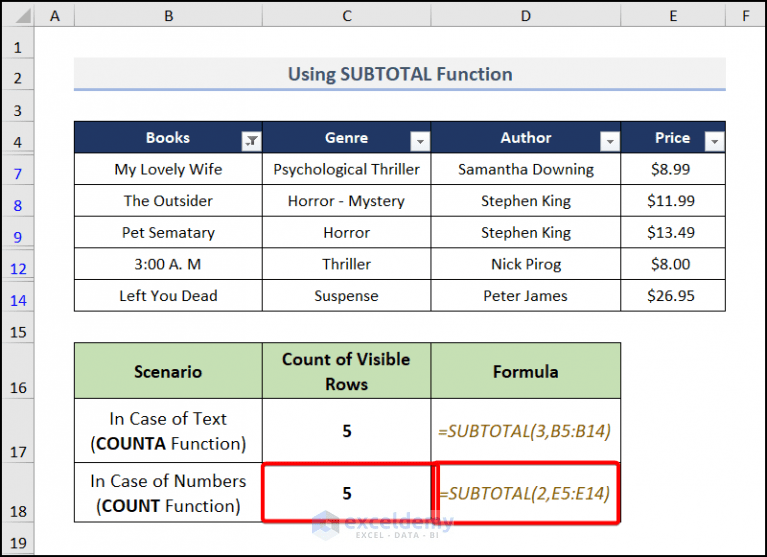Select row 18 header
The width and height of the screenshot is (767, 557).
[18, 492]
